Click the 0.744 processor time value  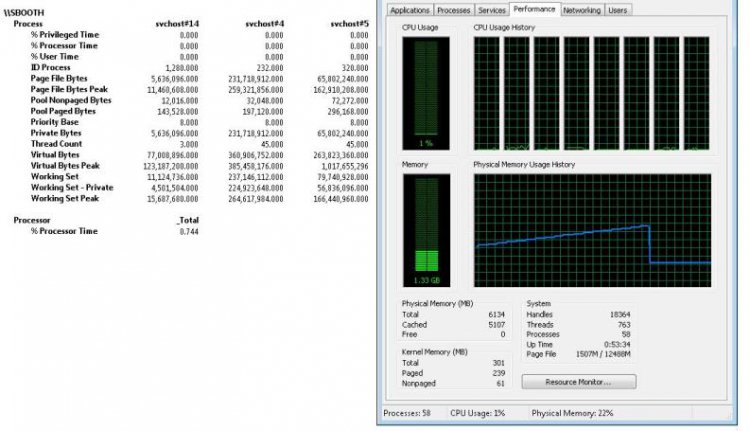point(189,232)
